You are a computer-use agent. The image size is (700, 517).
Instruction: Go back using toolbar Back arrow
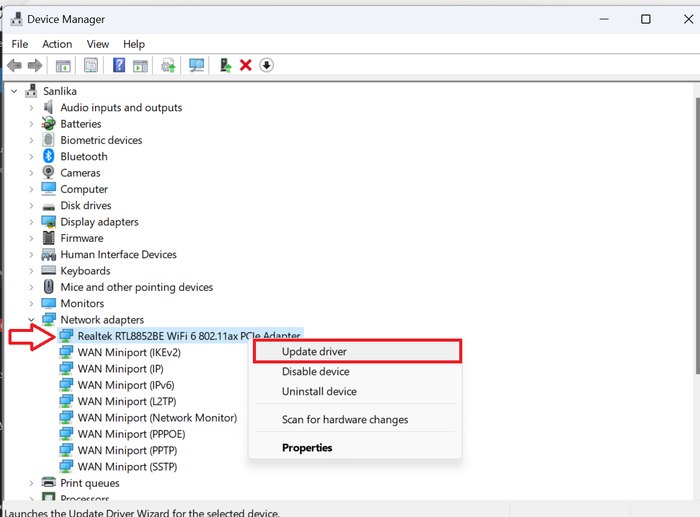pos(14,66)
